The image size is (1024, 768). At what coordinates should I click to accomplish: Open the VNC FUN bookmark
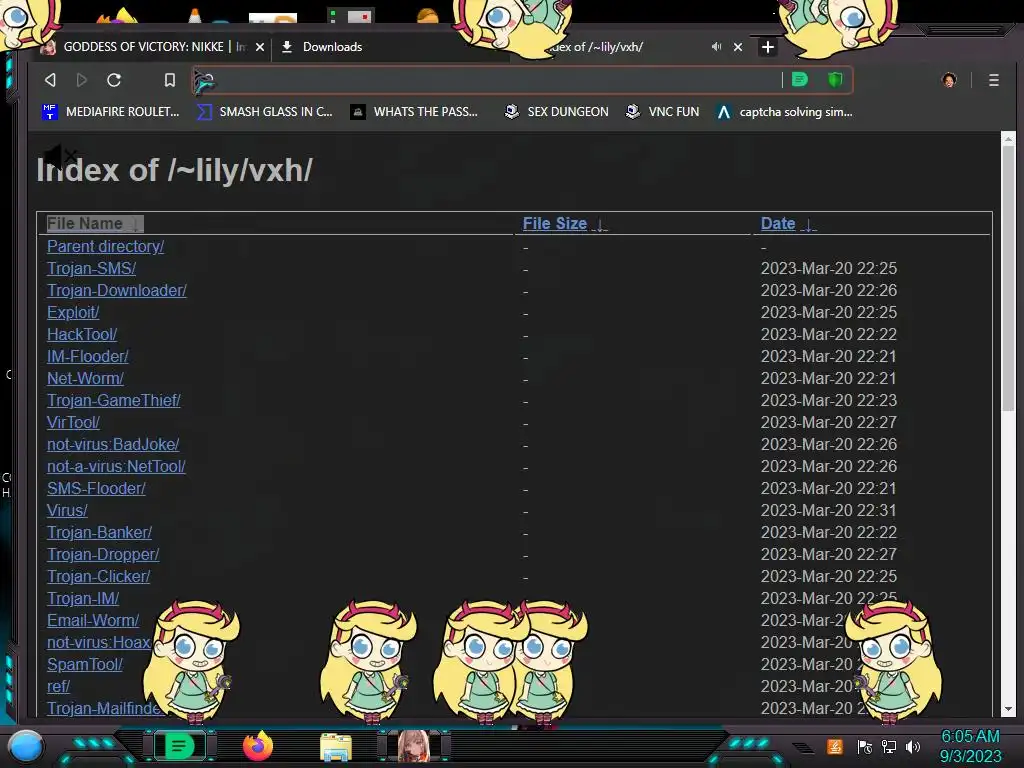(x=662, y=112)
